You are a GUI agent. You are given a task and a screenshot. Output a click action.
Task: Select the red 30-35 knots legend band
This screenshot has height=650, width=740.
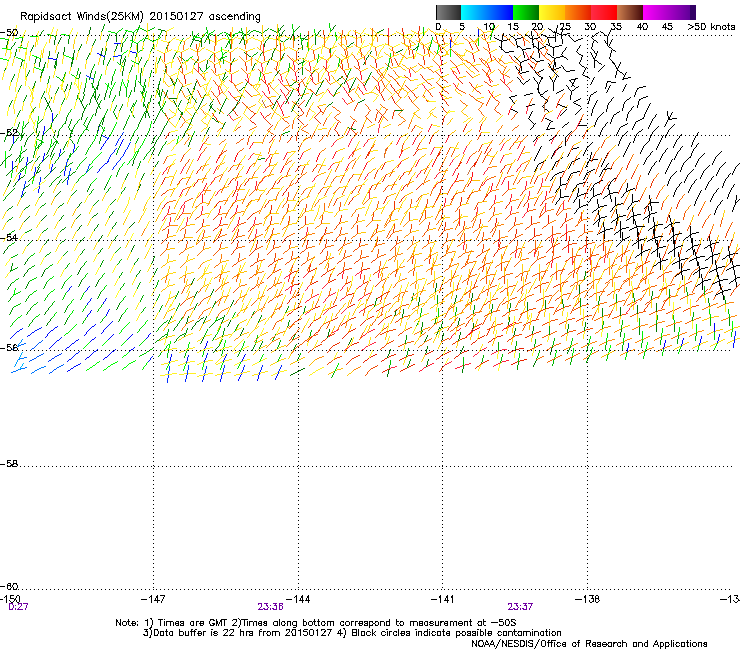[x=604, y=12]
